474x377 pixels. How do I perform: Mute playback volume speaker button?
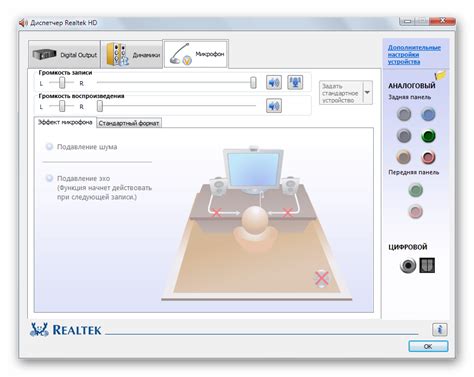[274, 106]
